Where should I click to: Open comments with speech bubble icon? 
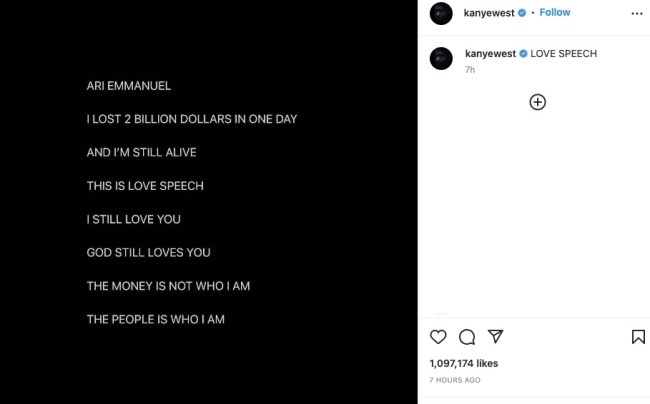466,337
